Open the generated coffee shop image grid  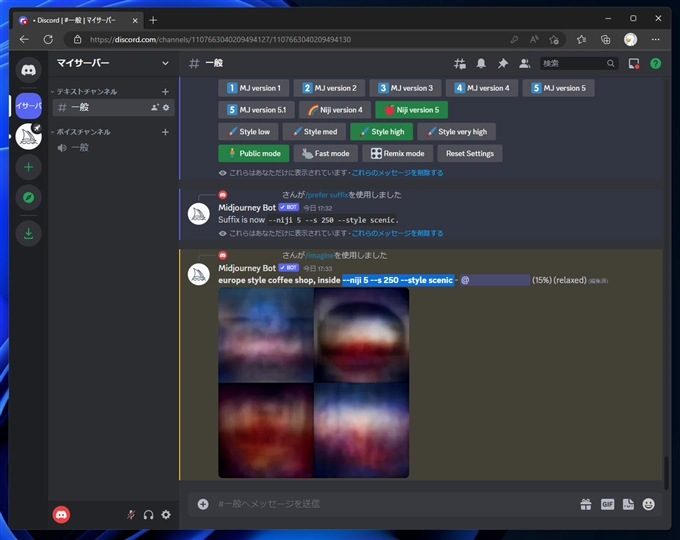click(x=314, y=383)
